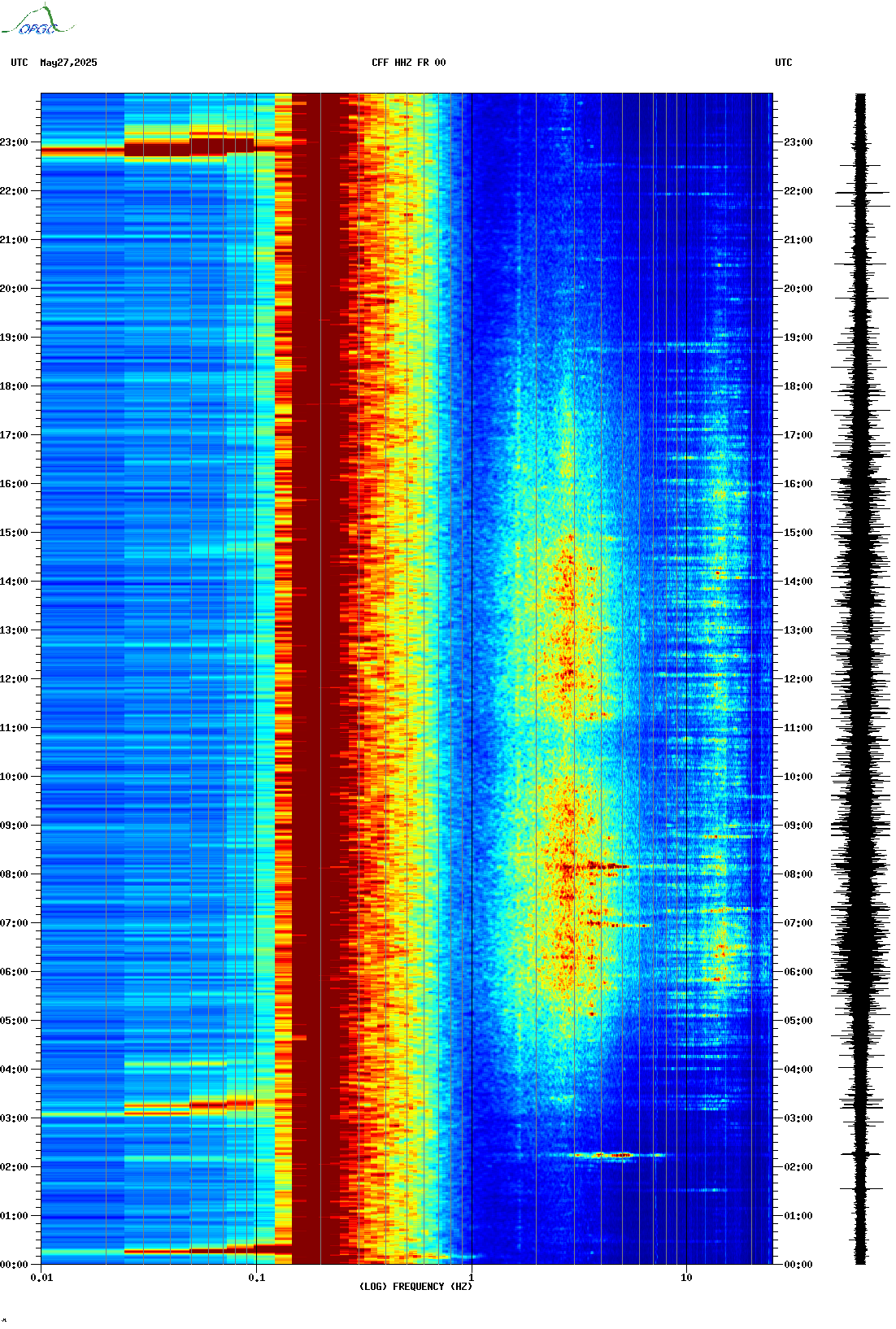Click the left-axis 18:00 time label

(14, 386)
